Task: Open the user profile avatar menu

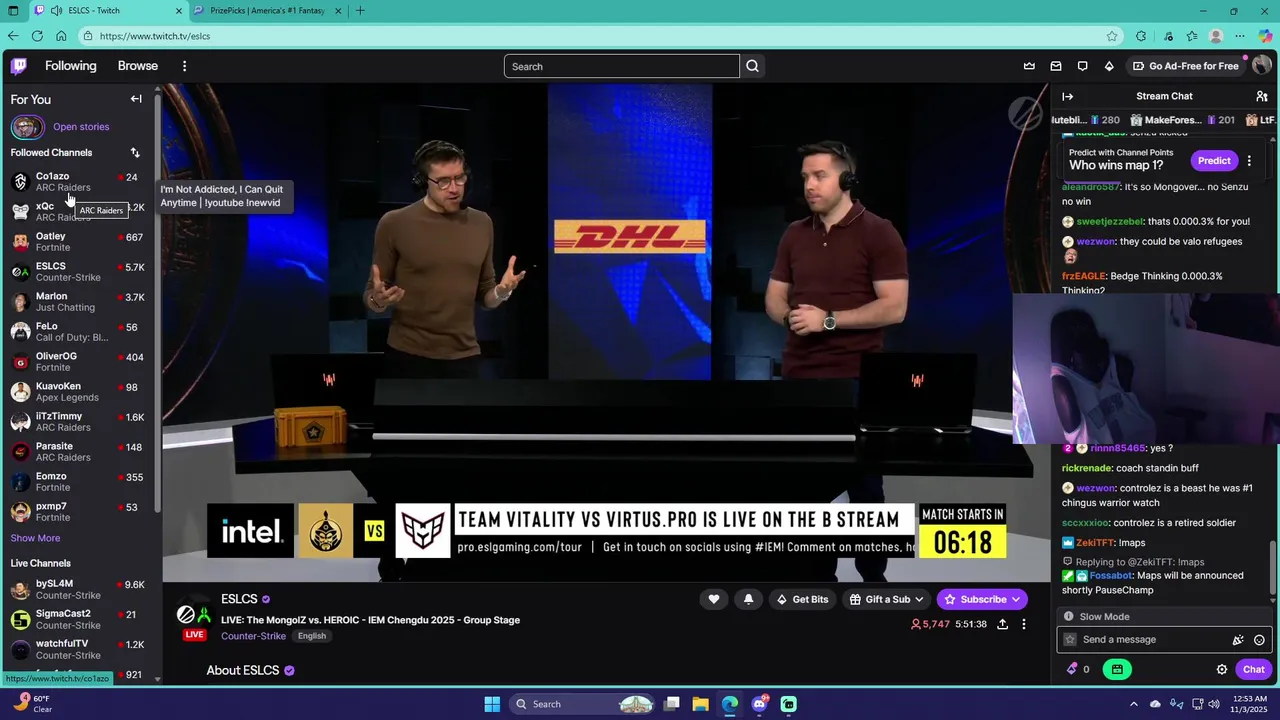Action: point(1261,66)
